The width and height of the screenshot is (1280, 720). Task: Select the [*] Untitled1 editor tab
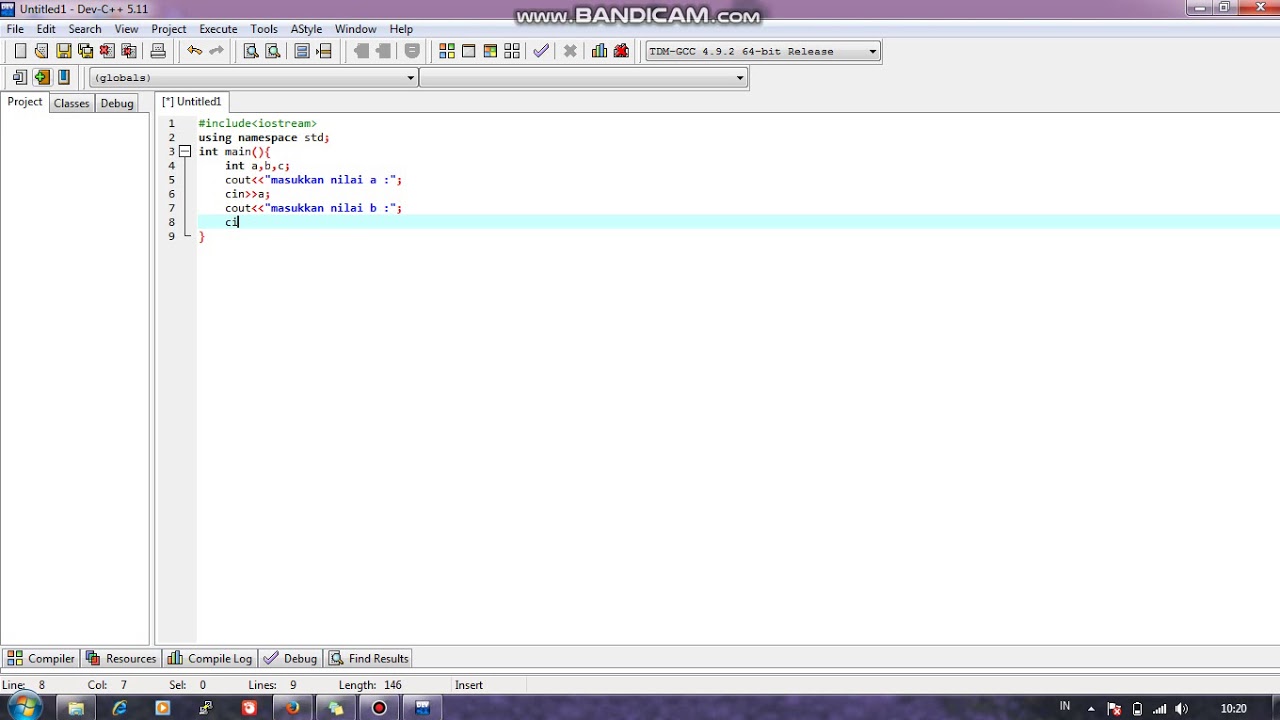click(x=192, y=102)
